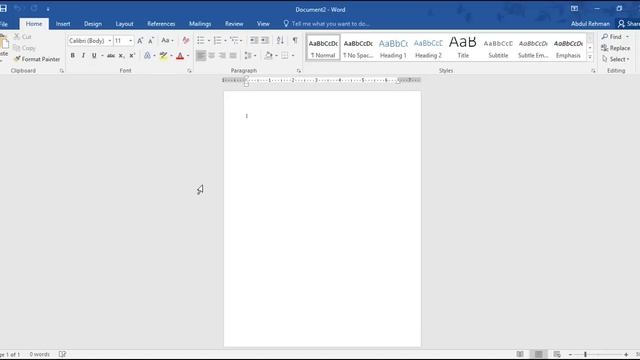Expand highlight color dropdown arrow
Viewport: 640px width, 360px height.
coord(171,56)
